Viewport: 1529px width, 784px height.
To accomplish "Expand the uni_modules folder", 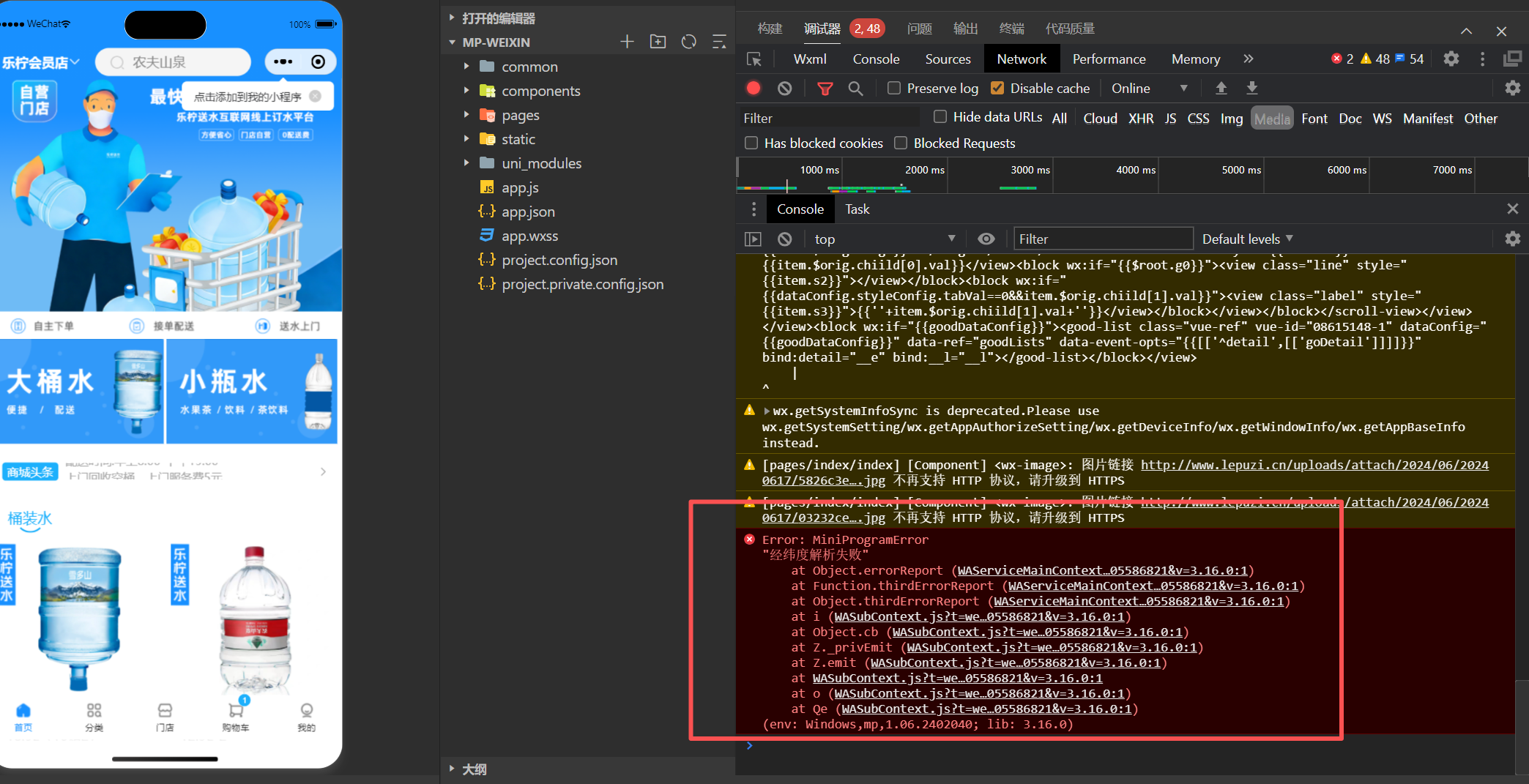I will pos(466,163).
